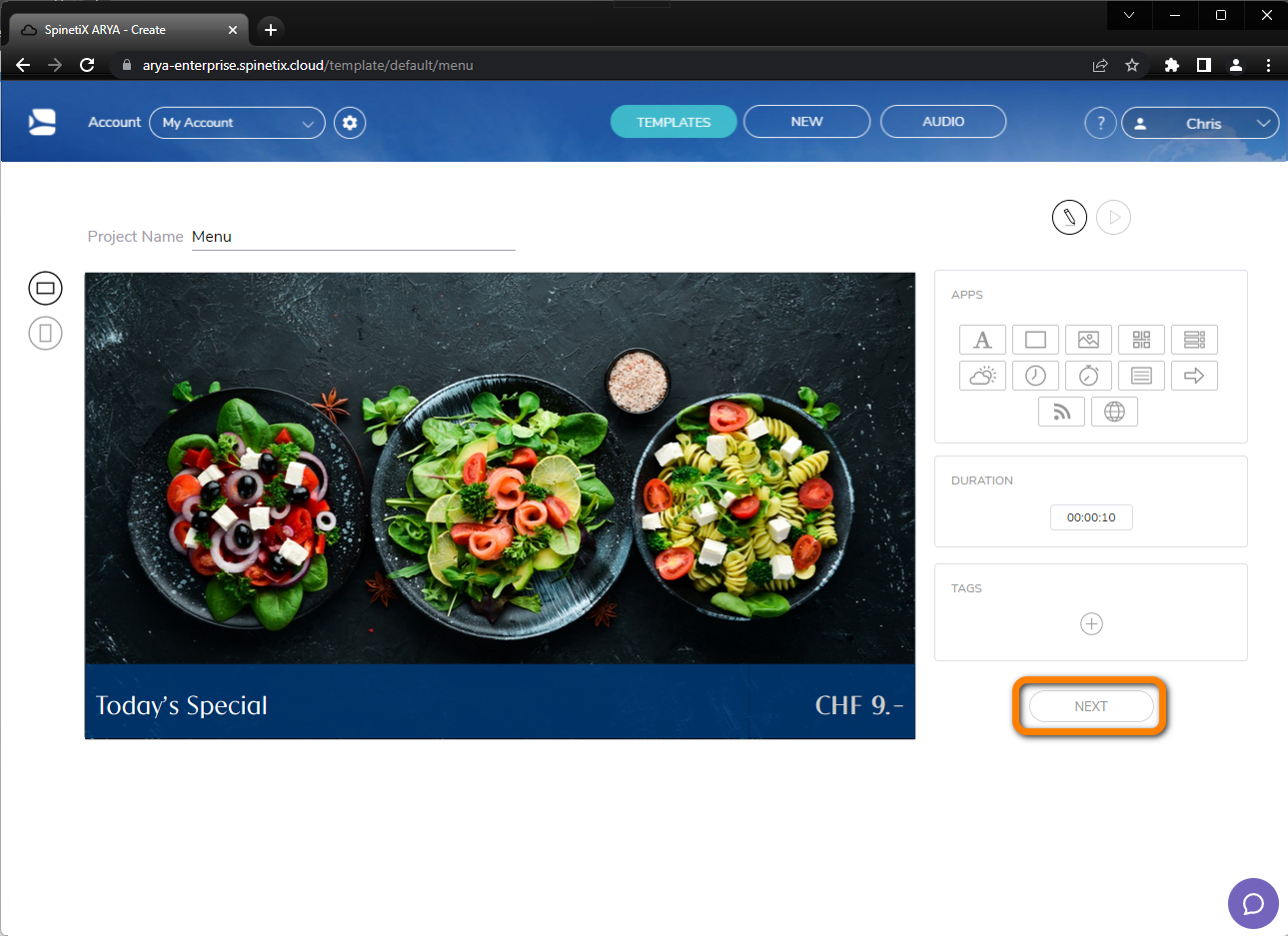Switch to portrait preview orientation
Image resolution: width=1288 pixels, height=936 pixels.
(45, 333)
